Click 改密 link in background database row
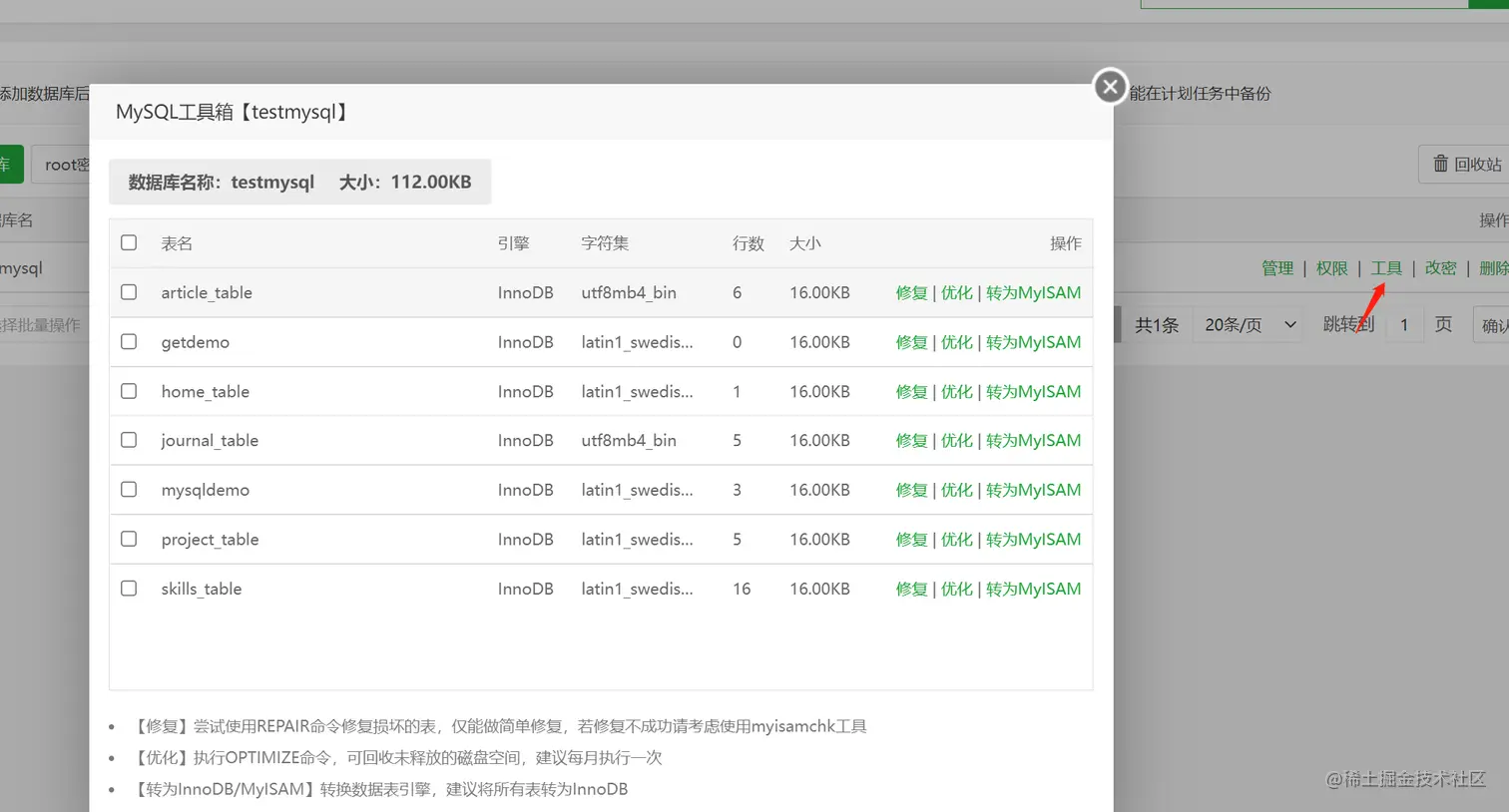The width and height of the screenshot is (1509, 812). click(x=1440, y=267)
